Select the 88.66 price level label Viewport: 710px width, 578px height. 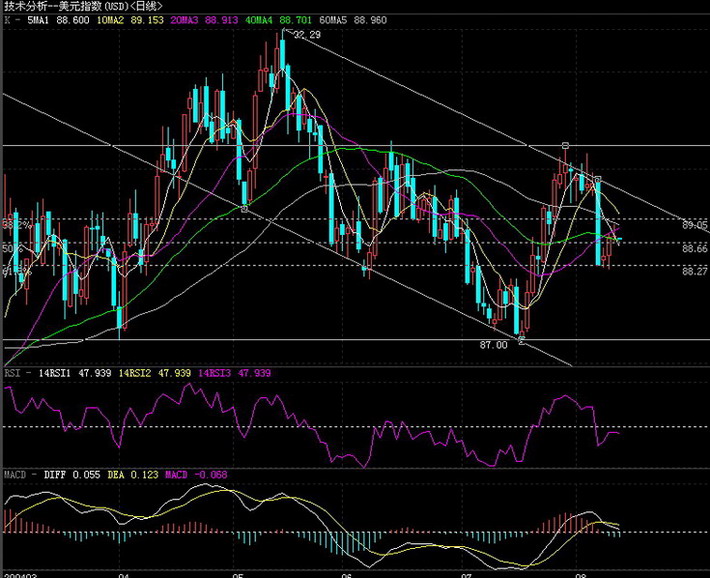coord(695,248)
